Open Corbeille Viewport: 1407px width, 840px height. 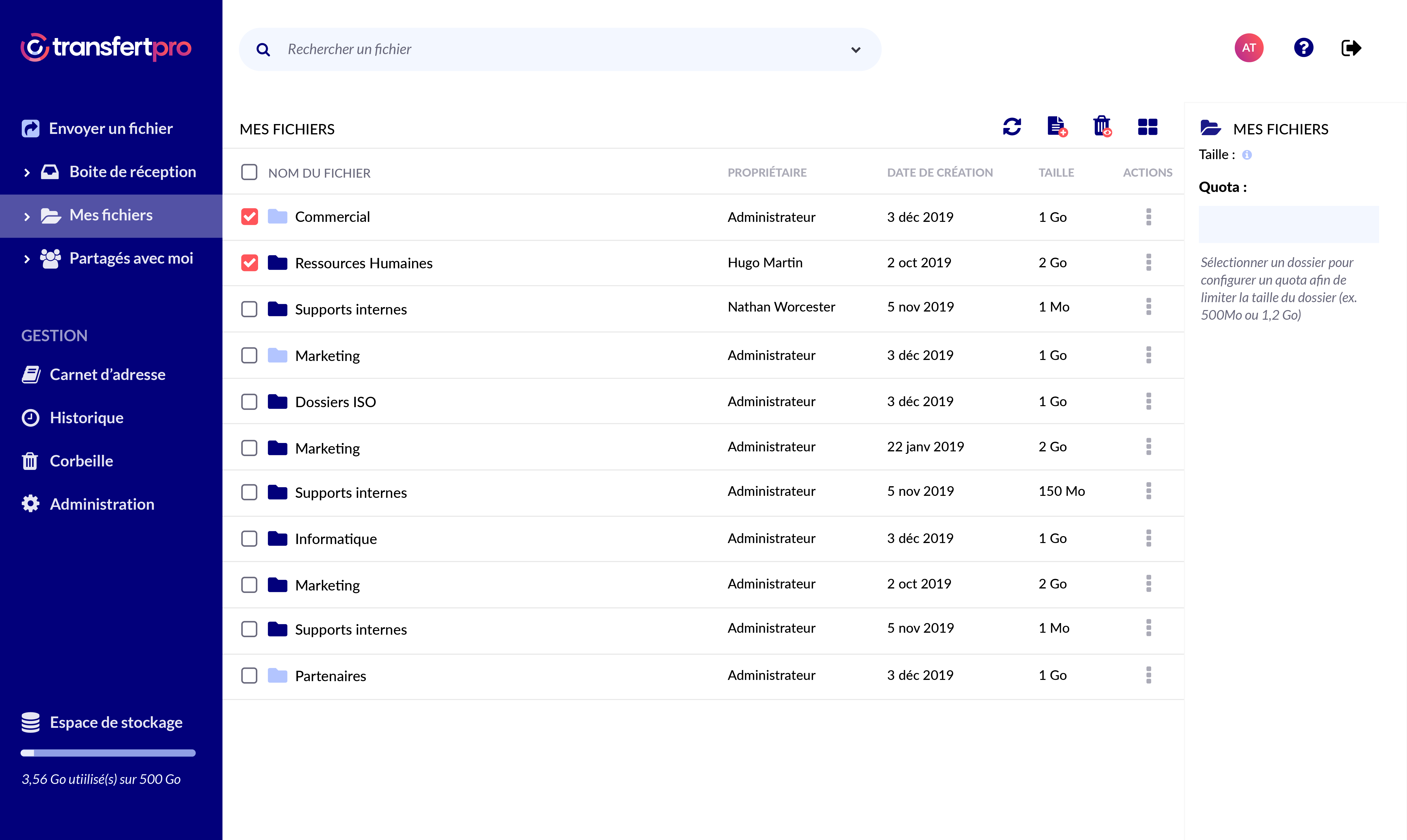[67, 461]
